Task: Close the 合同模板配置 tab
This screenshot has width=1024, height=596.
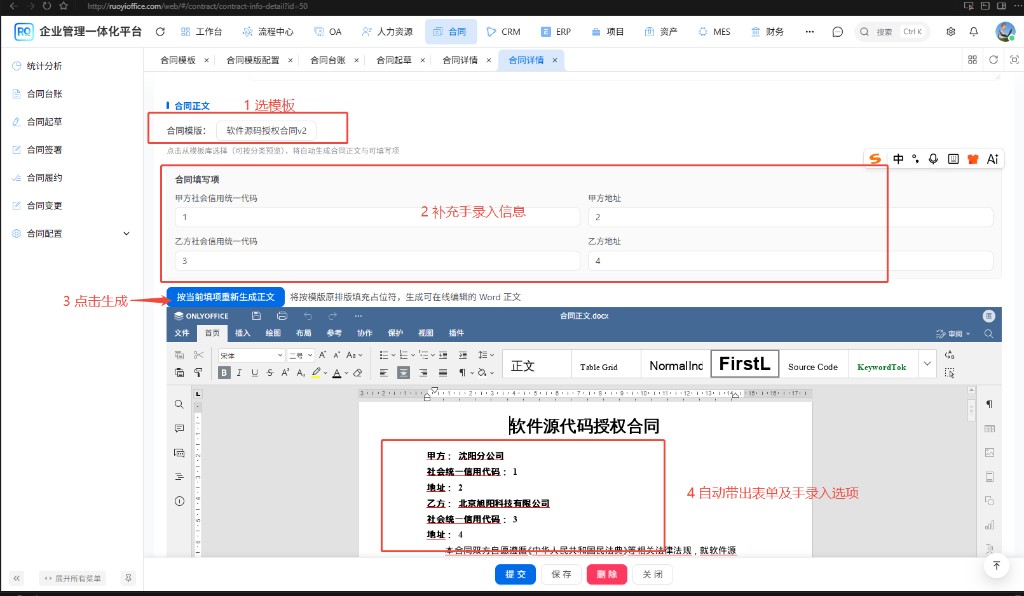Action: (290, 60)
